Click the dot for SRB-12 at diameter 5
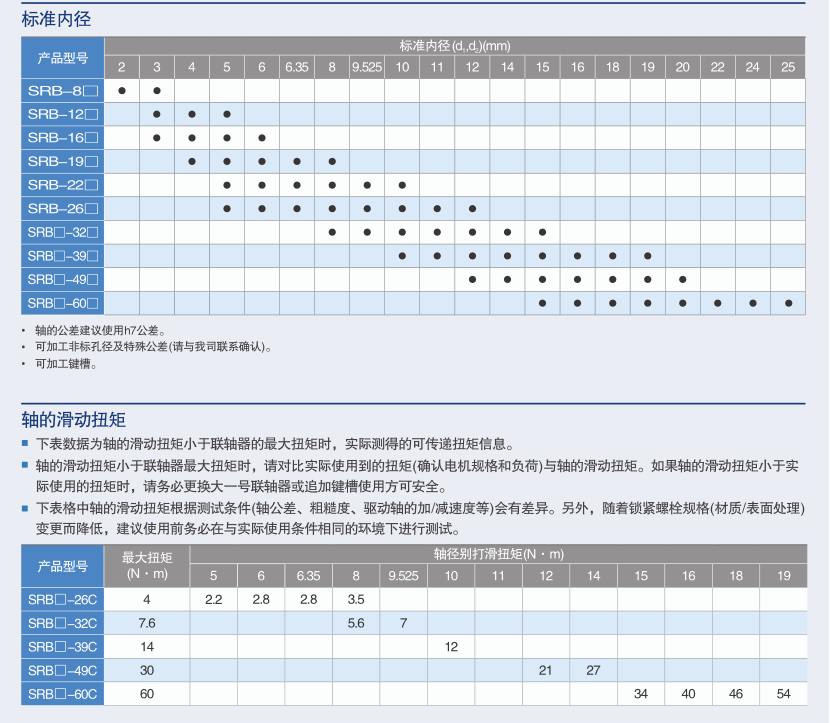The image size is (830, 723). pyautogui.click(x=227, y=114)
